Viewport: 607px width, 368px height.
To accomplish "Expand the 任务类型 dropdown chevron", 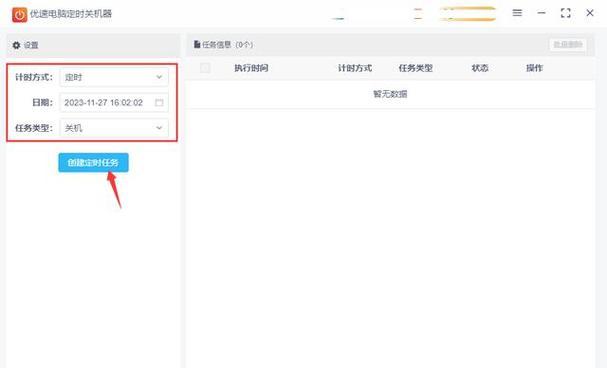I will 159,128.
